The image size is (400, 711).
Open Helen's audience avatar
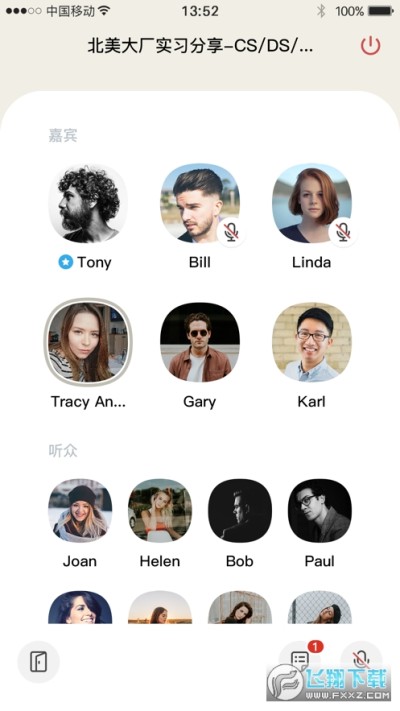[160, 511]
